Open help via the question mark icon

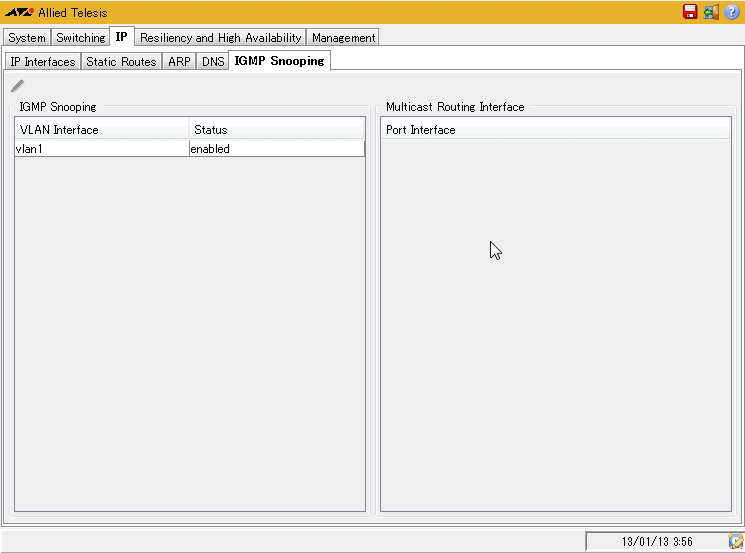pos(732,12)
